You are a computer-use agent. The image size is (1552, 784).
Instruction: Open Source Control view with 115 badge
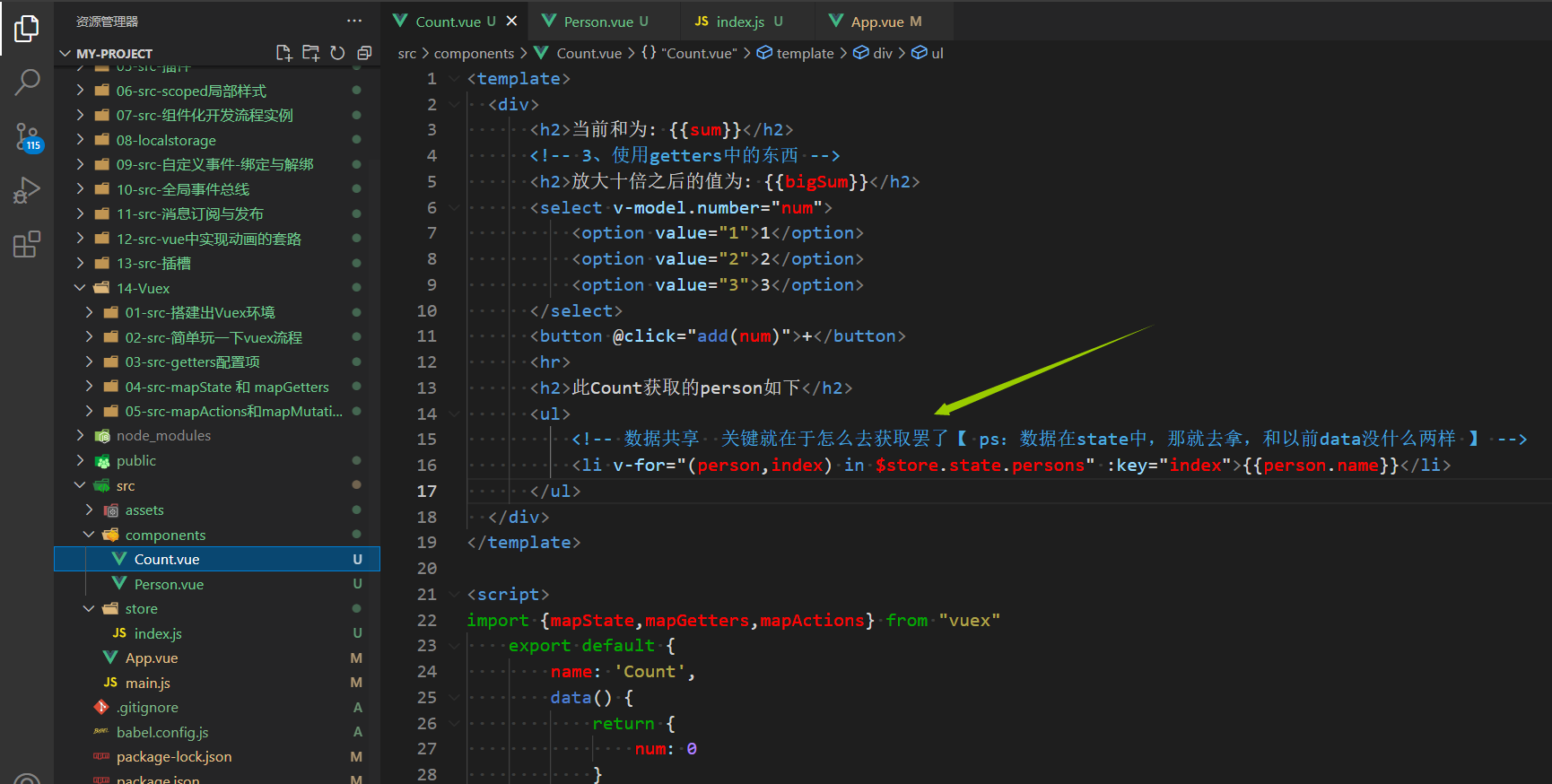27,137
